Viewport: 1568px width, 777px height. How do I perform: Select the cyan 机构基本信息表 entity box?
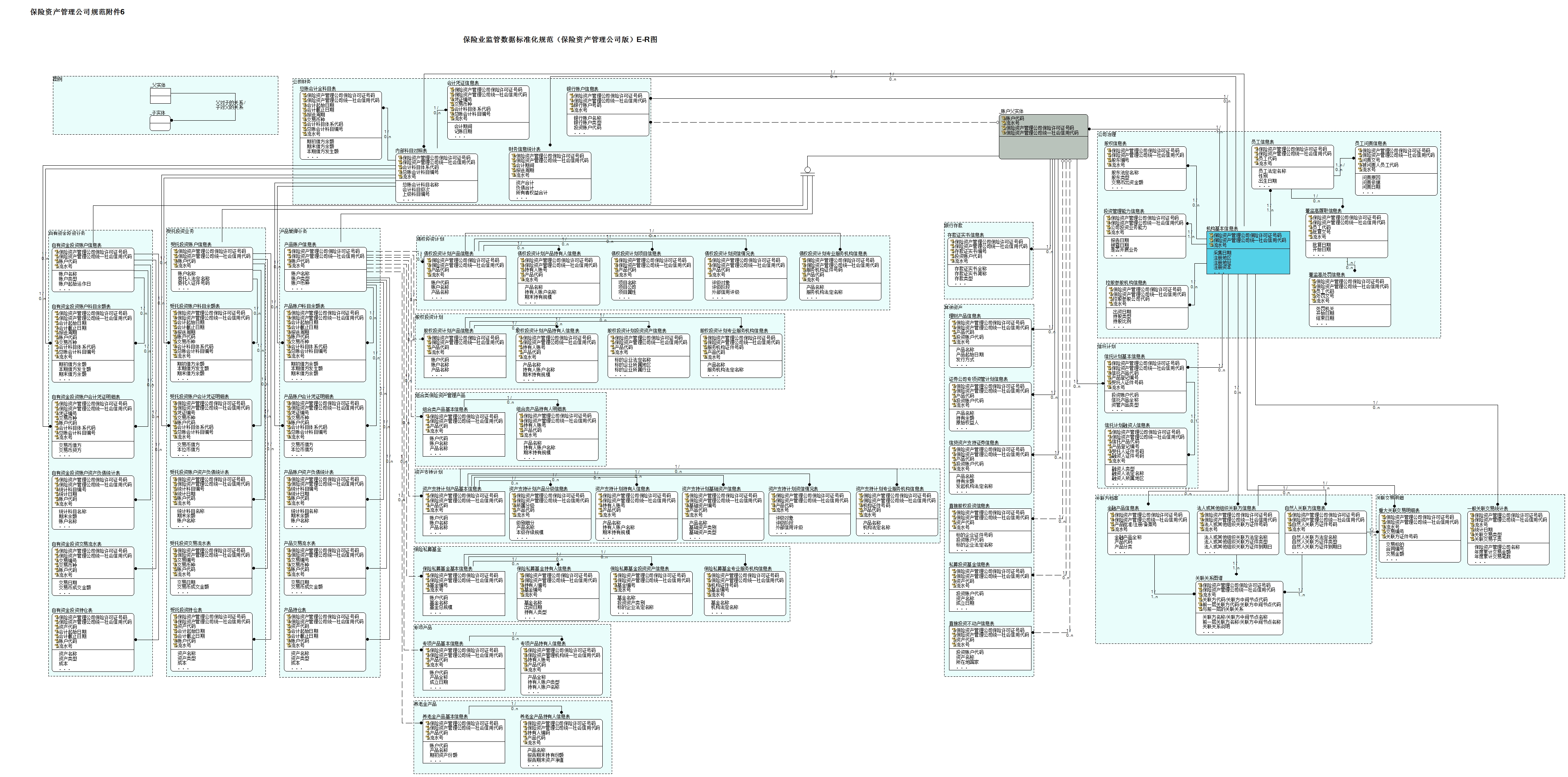point(1248,252)
